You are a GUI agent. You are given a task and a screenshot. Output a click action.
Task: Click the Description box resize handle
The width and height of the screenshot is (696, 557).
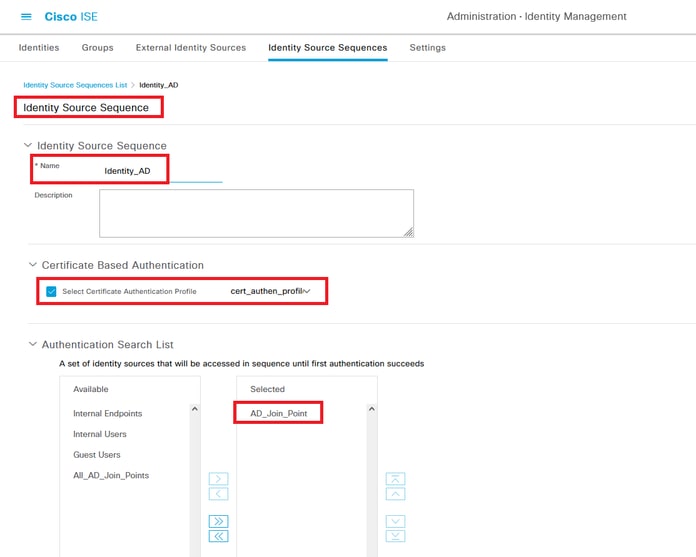(409, 232)
